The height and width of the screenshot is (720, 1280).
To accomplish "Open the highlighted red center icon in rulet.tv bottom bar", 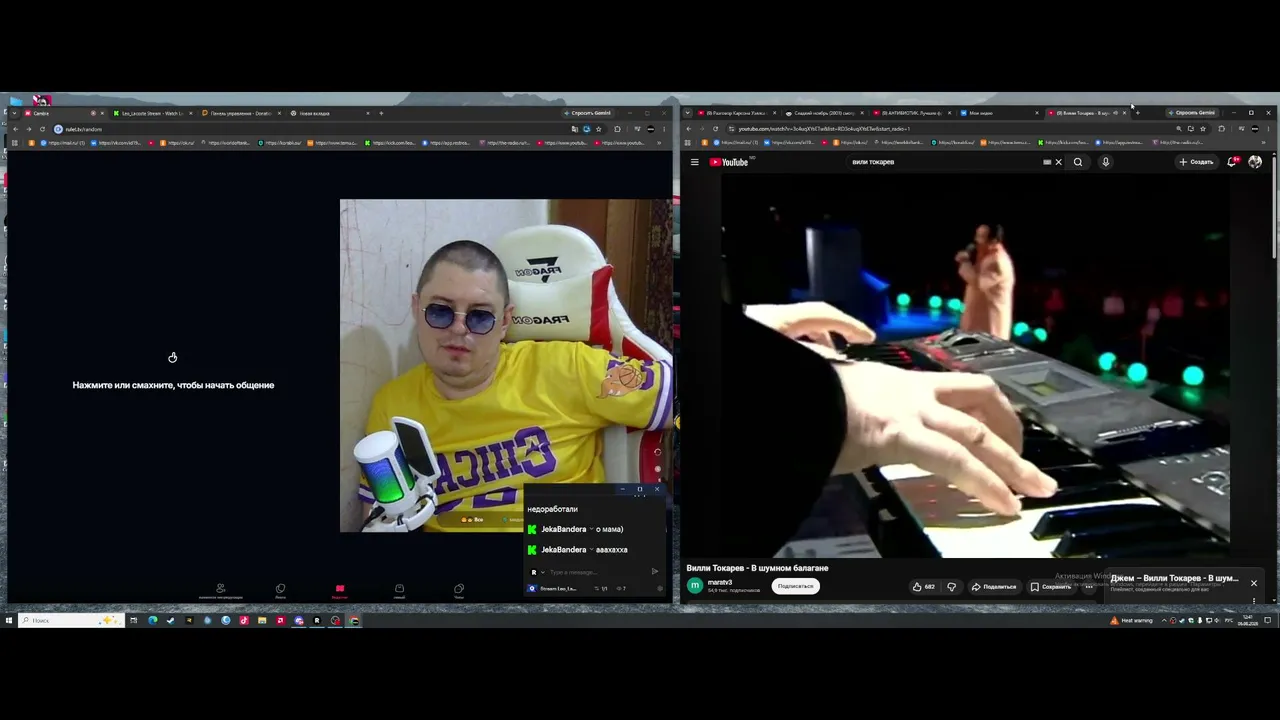I will [x=340, y=590].
